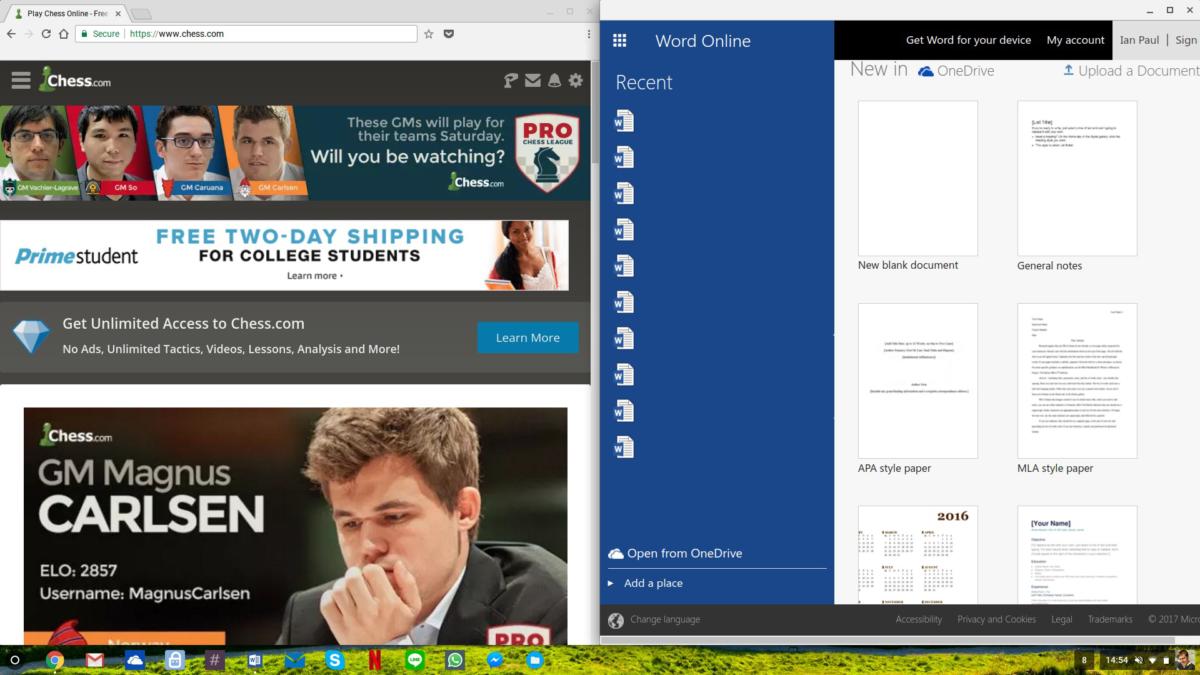Viewport: 1200px width, 675px height.
Task: Open the Trademarks footer link
Action: coord(1110,620)
